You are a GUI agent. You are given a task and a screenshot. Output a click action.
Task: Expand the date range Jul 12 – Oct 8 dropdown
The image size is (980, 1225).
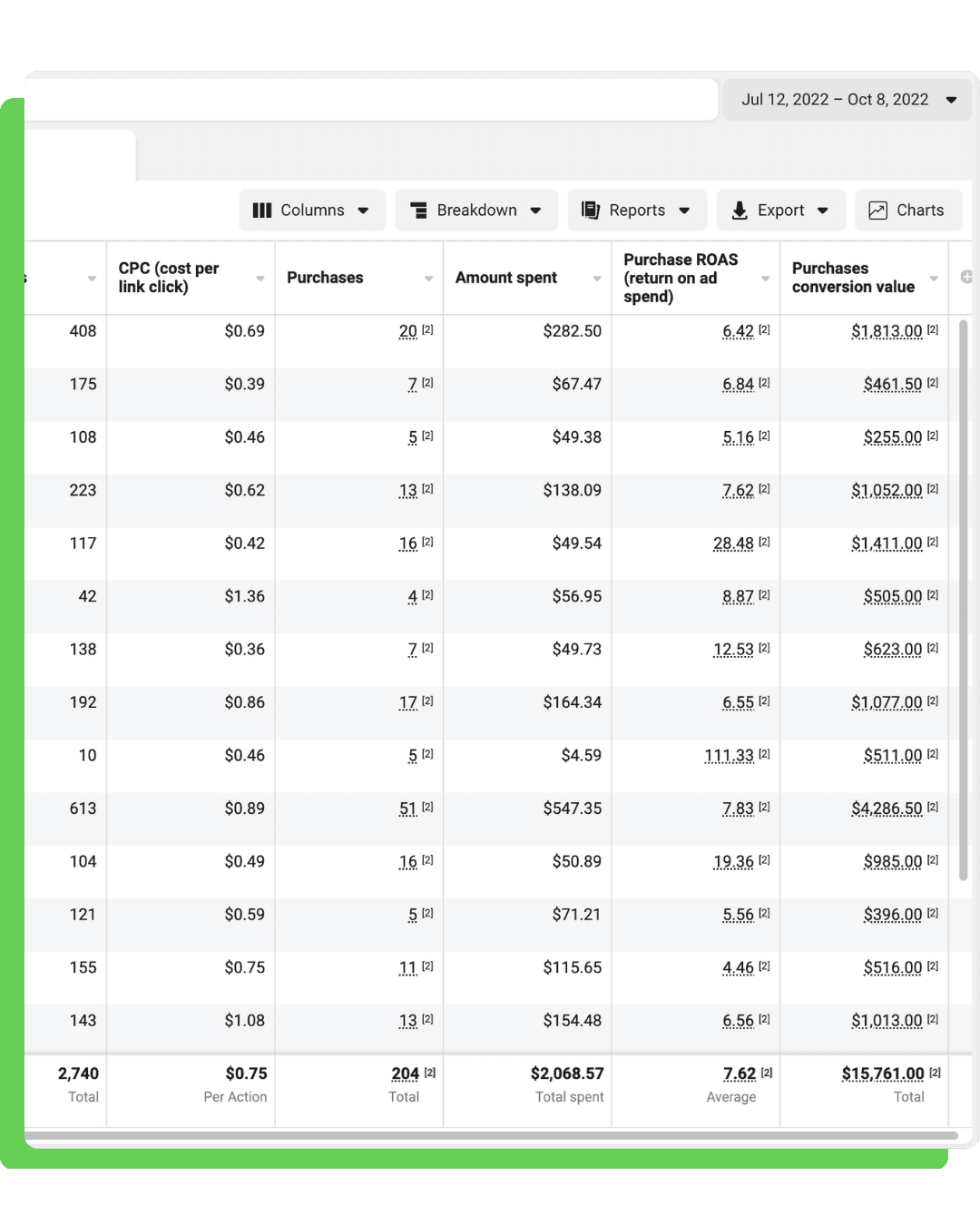[x=847, y=100]
